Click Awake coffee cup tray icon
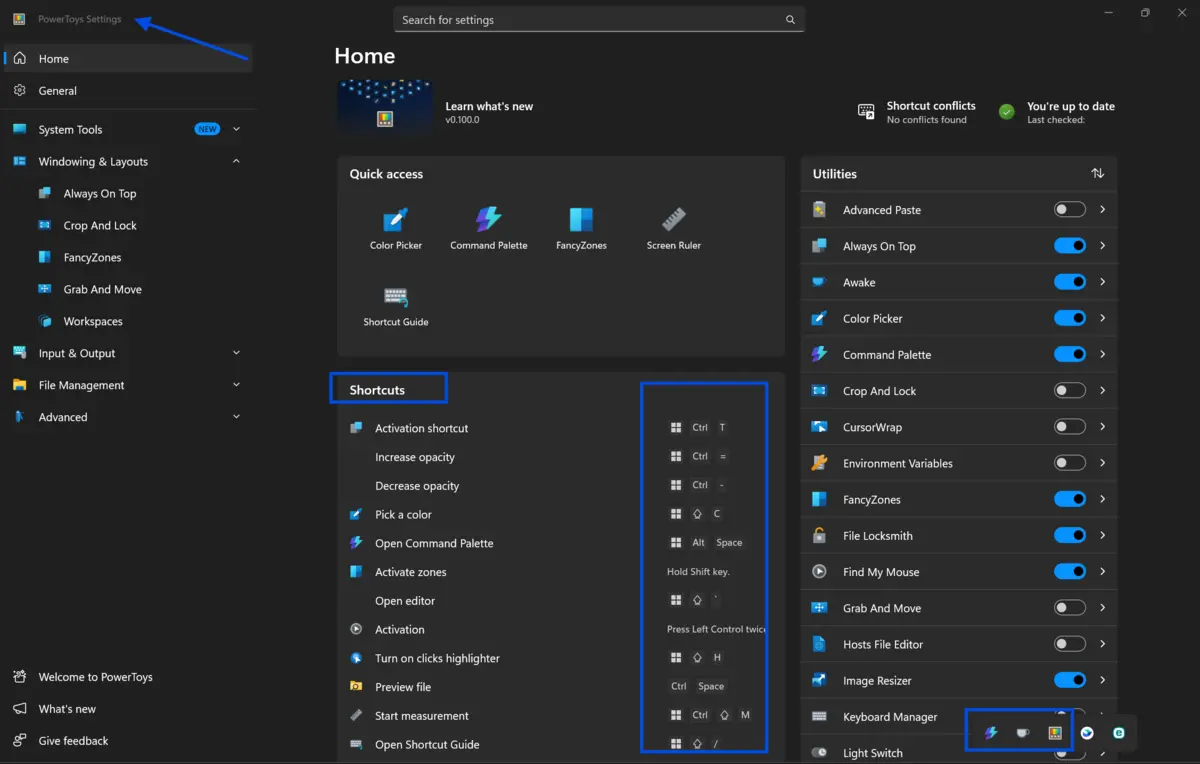Viewport: 1200px width, 764px height. point(1022,733)
